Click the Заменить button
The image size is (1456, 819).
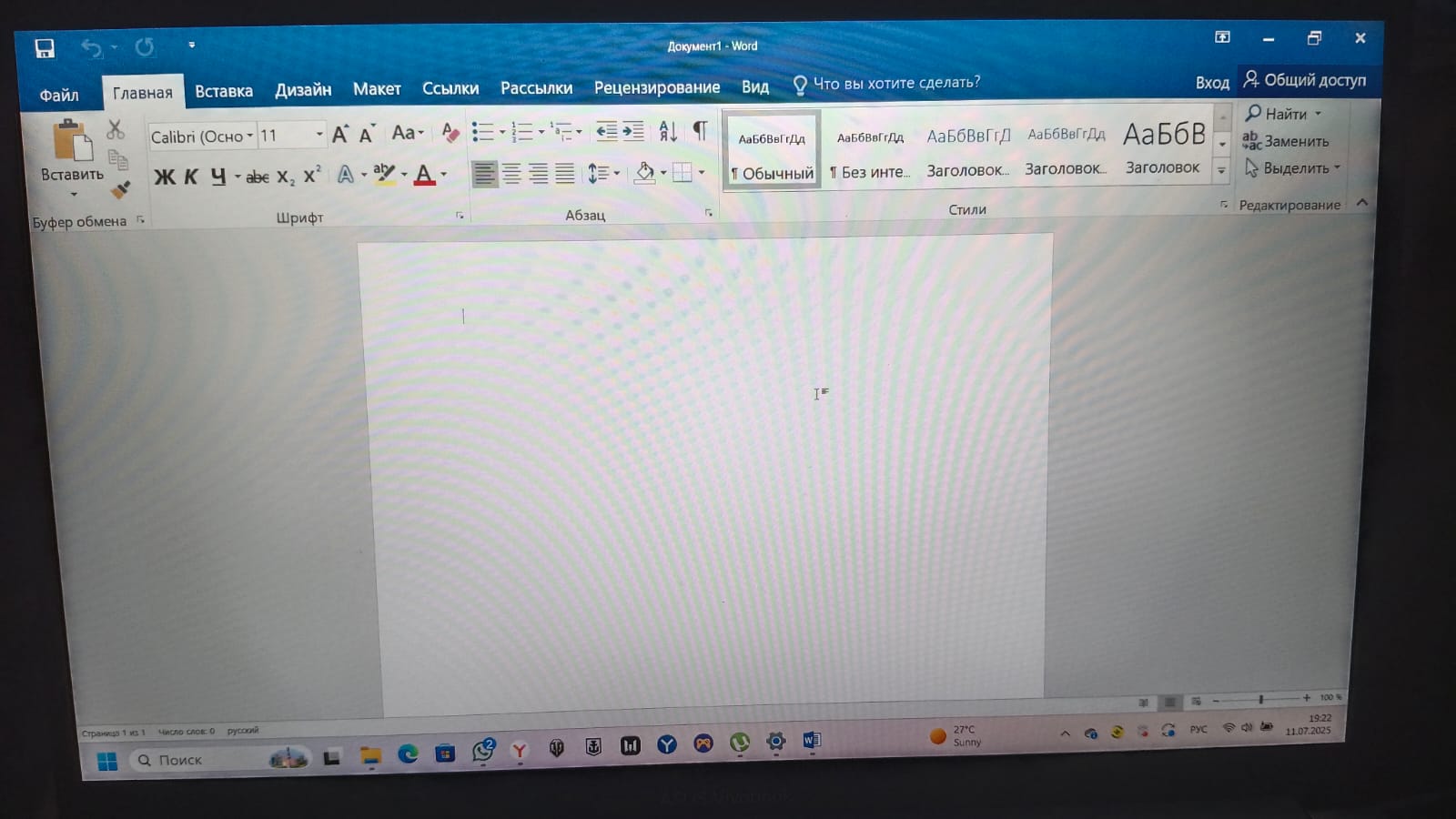tap(1286, 141)
